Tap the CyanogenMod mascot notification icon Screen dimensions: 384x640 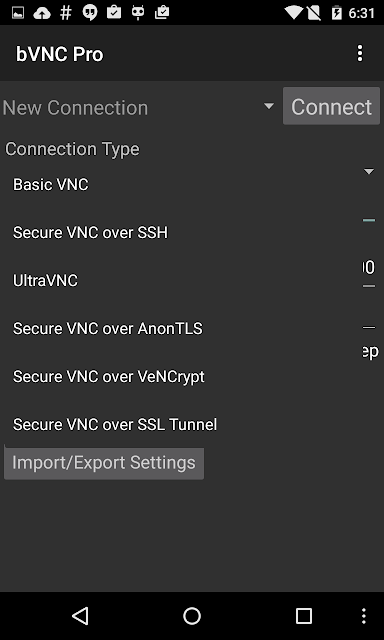[138, 13]
